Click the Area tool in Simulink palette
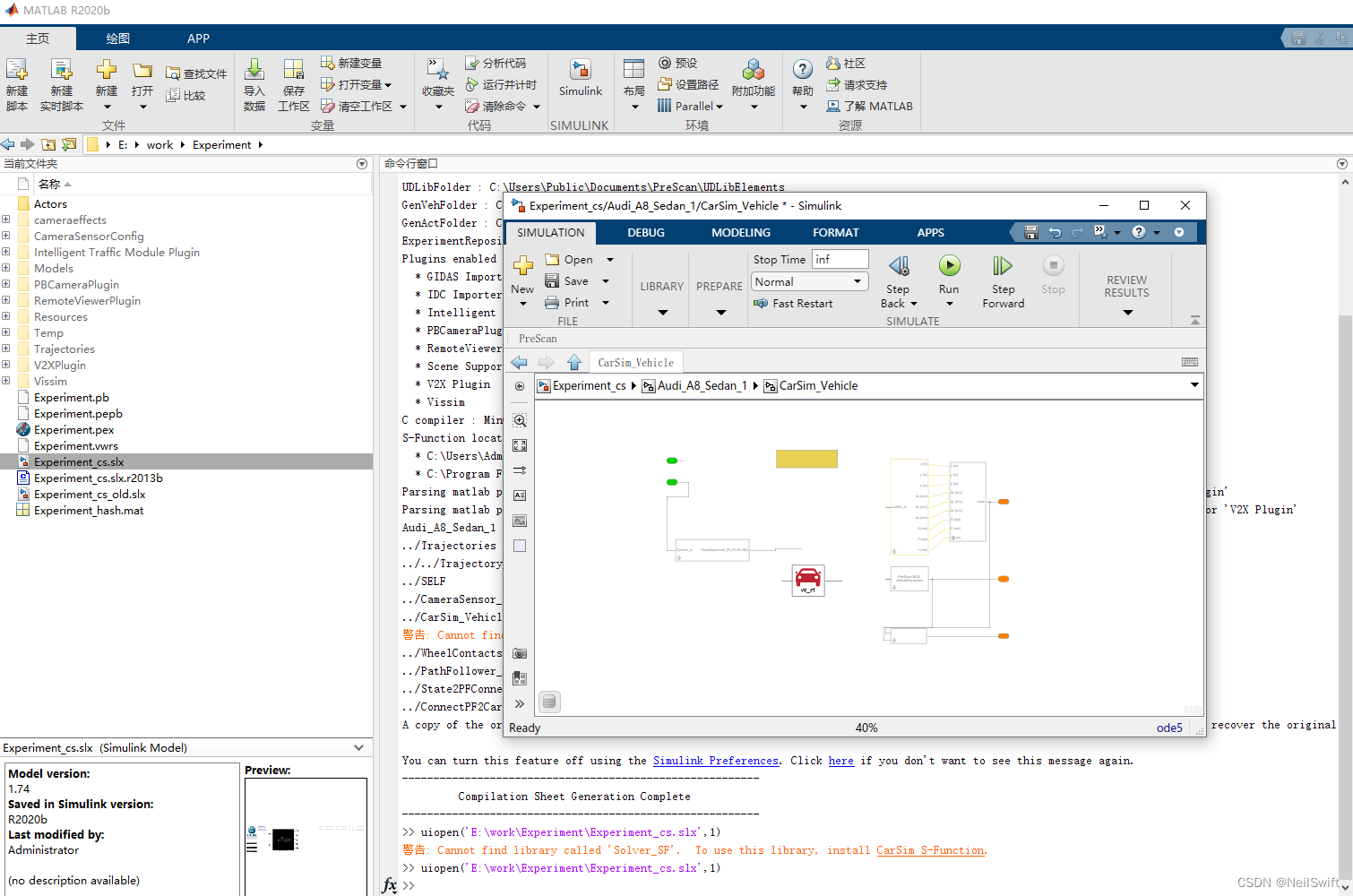The width and height of the screenshot is (1353, 896). click(520, 546)
